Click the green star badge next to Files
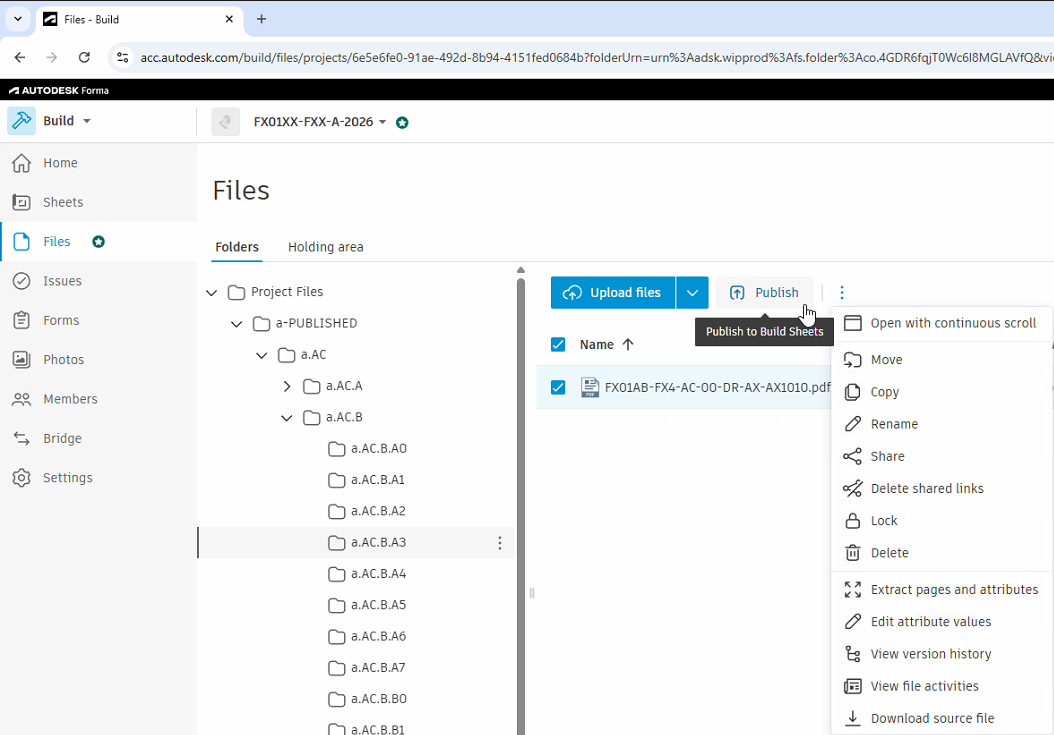1054x735 pixels. (98, 241)
